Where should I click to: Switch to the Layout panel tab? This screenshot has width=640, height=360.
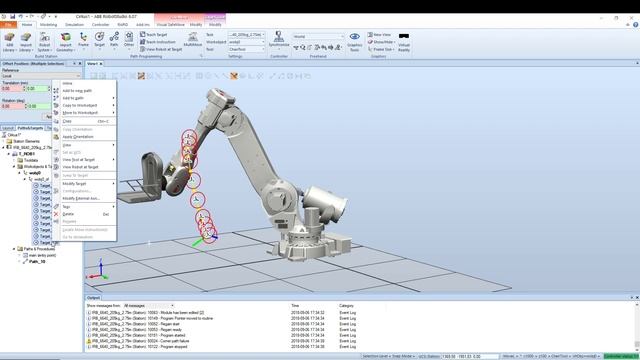8,128
